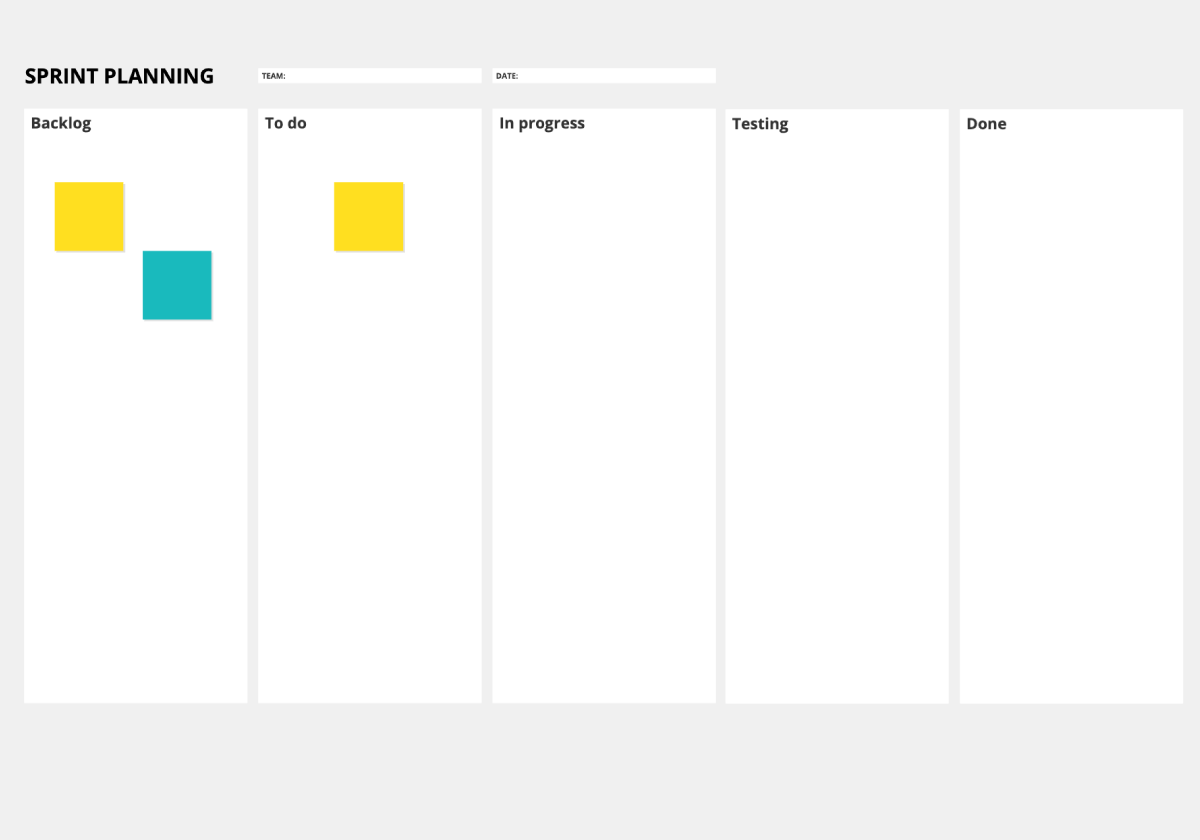Viewport: 1200px width, 840px height.
Task: Click inside the empty In progress column
Action: point(604,420)
